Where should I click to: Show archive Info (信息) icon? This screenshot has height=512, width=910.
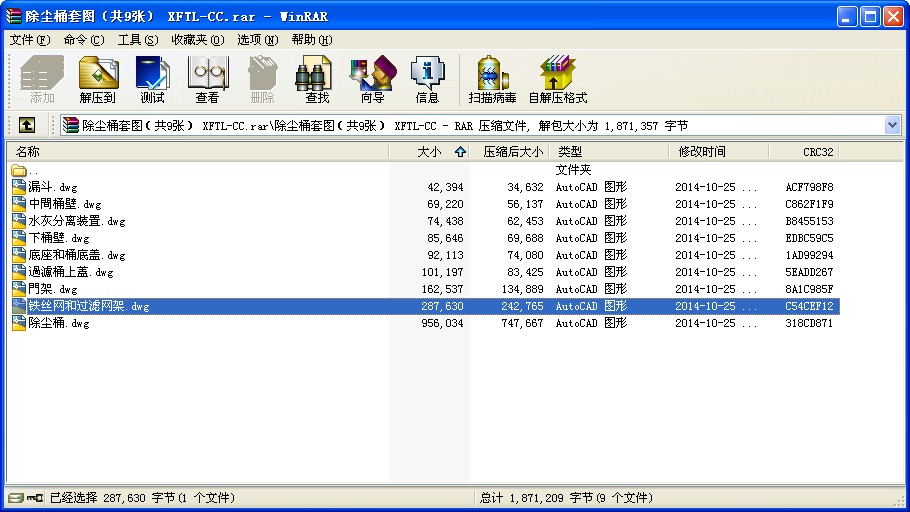pos(427,80)
